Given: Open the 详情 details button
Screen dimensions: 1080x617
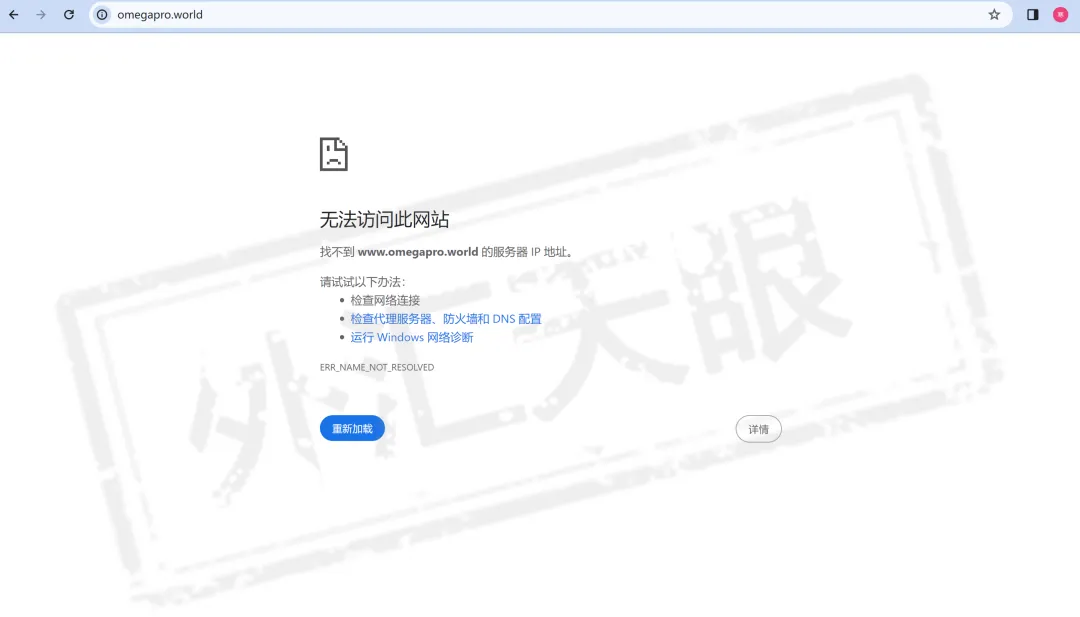Looking at the screenshot, I should (x=758, y=429).
